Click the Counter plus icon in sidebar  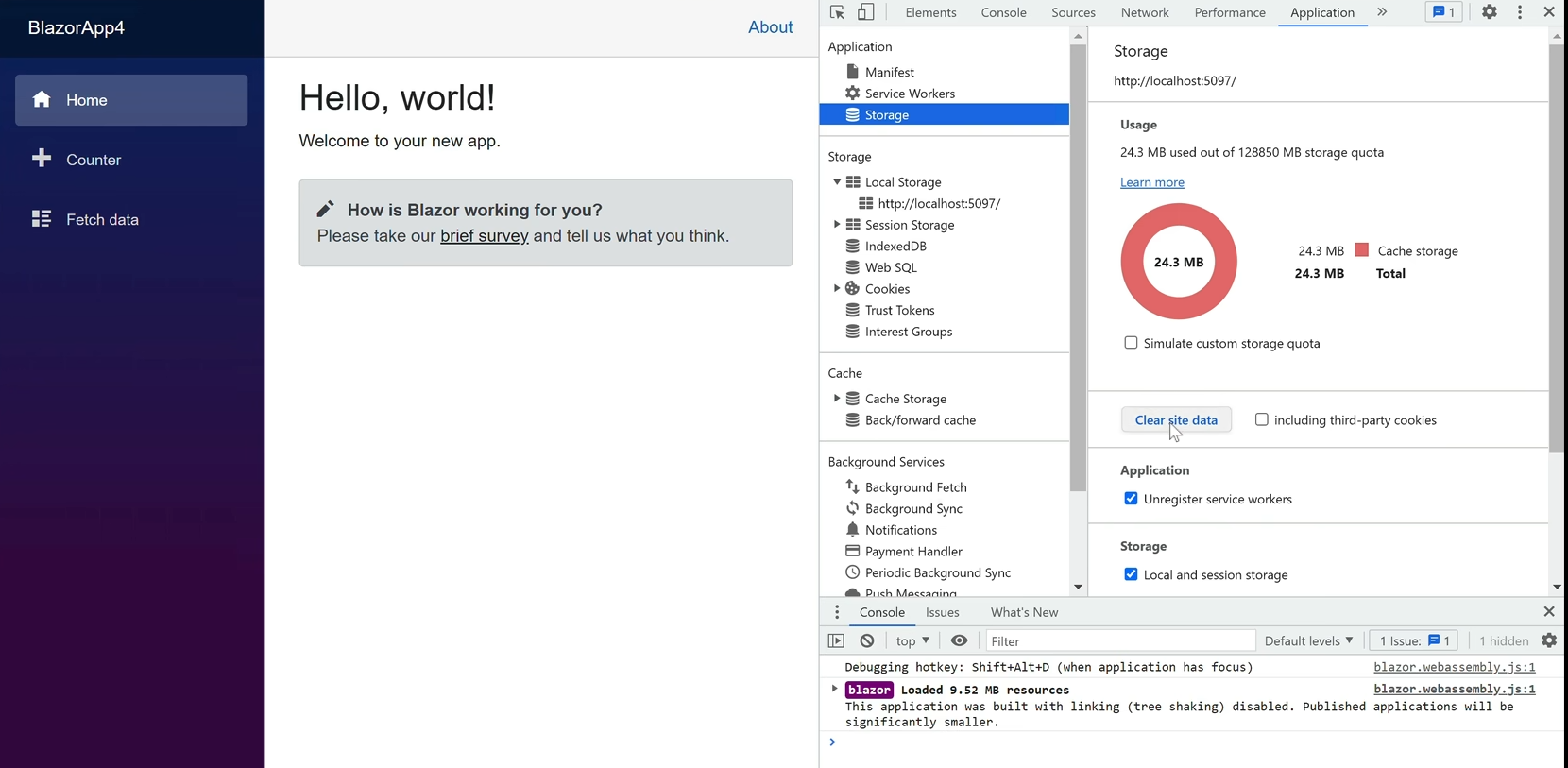pyautogui.click(x=42, y=159)
